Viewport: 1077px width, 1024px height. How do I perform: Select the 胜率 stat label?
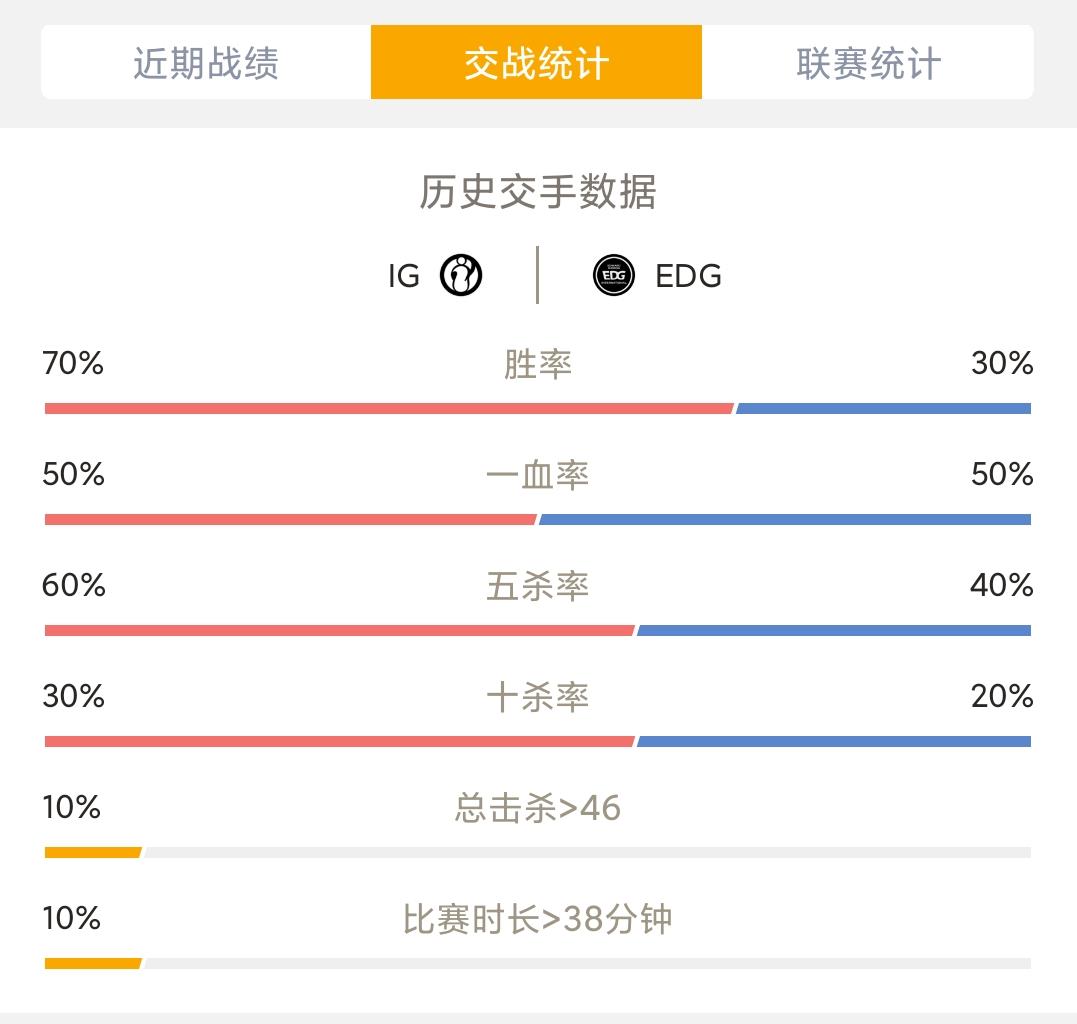click(x=538, y=364)
